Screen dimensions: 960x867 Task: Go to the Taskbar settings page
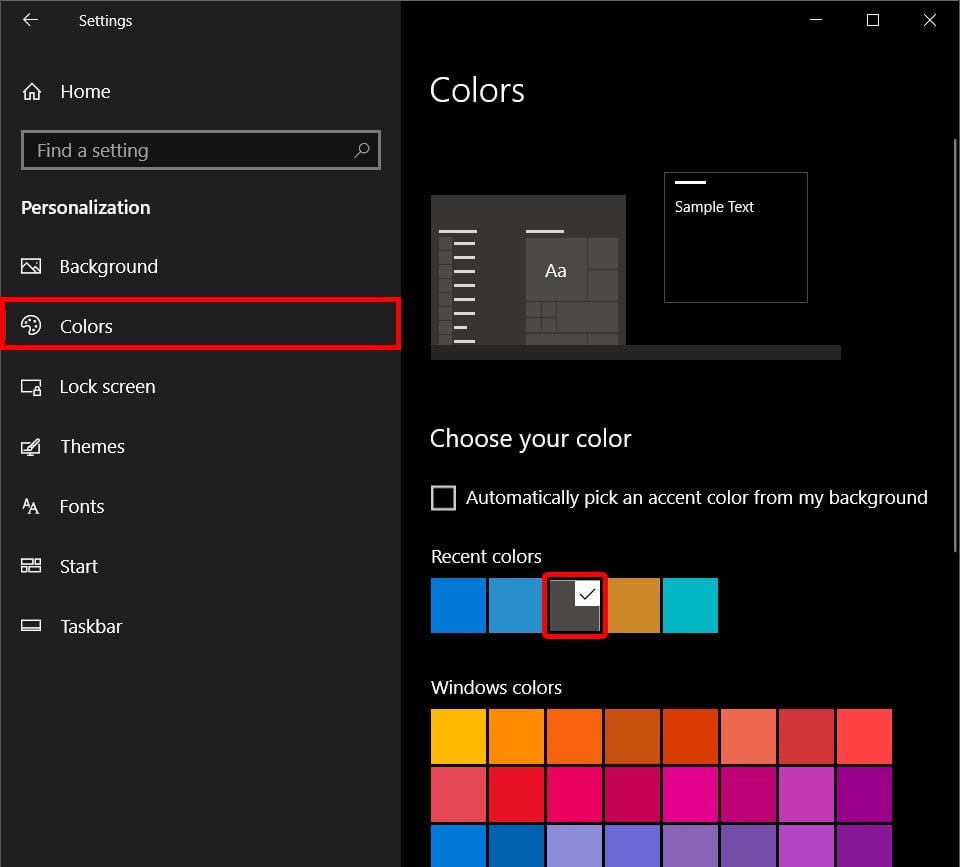click(x=90, y=627)
